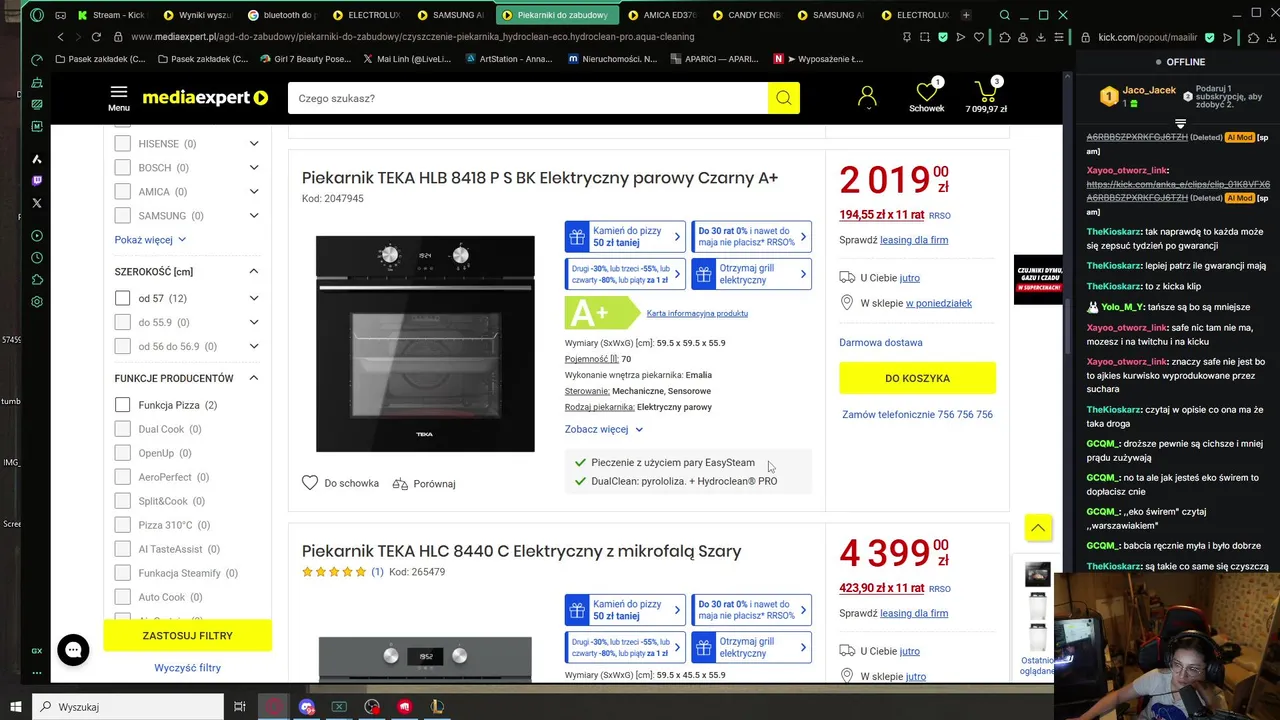1280x720 pixels.
Task: Click the delivery truck icon by U Ciebie jutro
Action: pyautogui.click(x=847, y=278)
